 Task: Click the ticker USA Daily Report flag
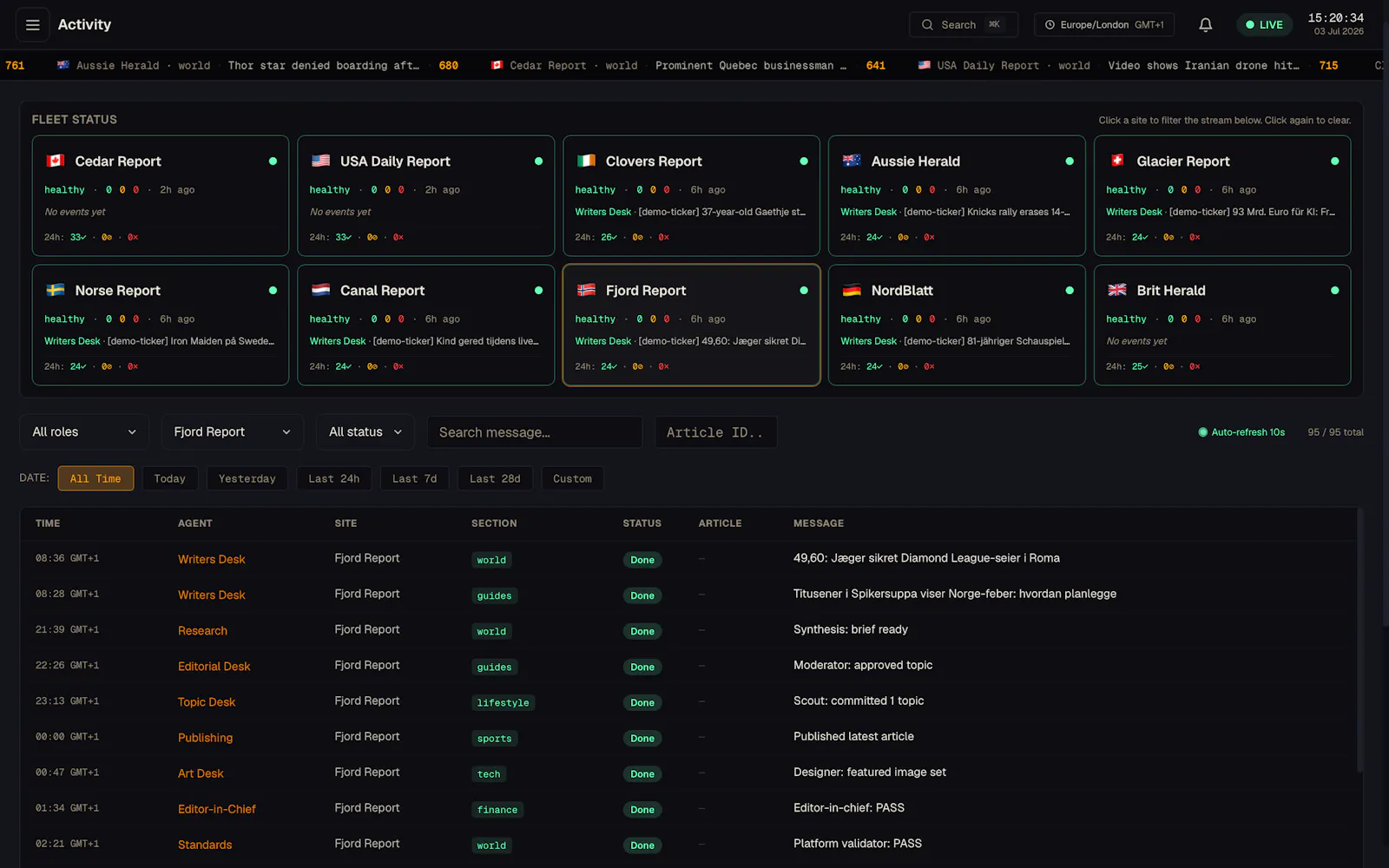(925, 65)
